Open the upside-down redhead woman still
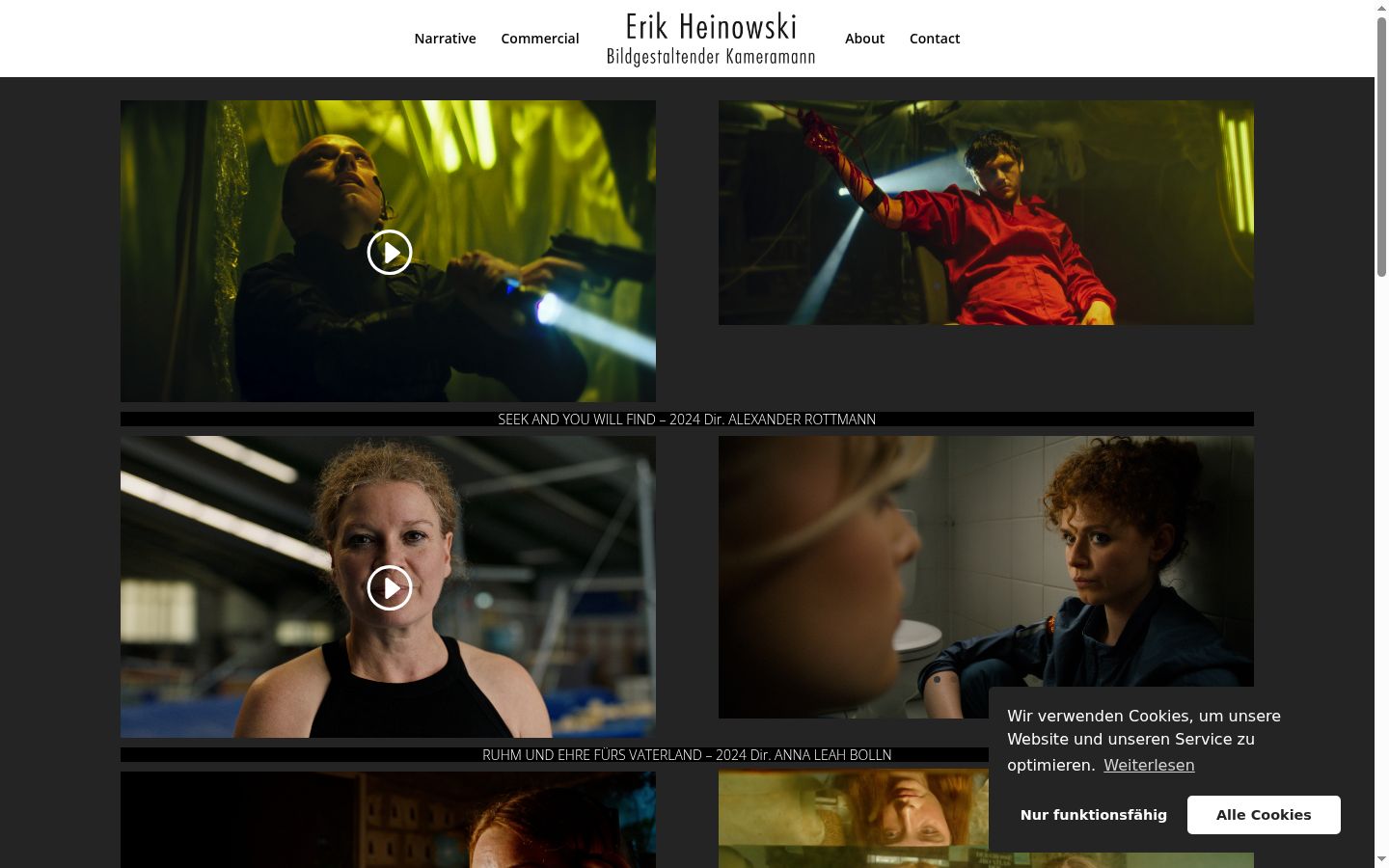This screenshot has height=868, width=1389. point(854,819)
